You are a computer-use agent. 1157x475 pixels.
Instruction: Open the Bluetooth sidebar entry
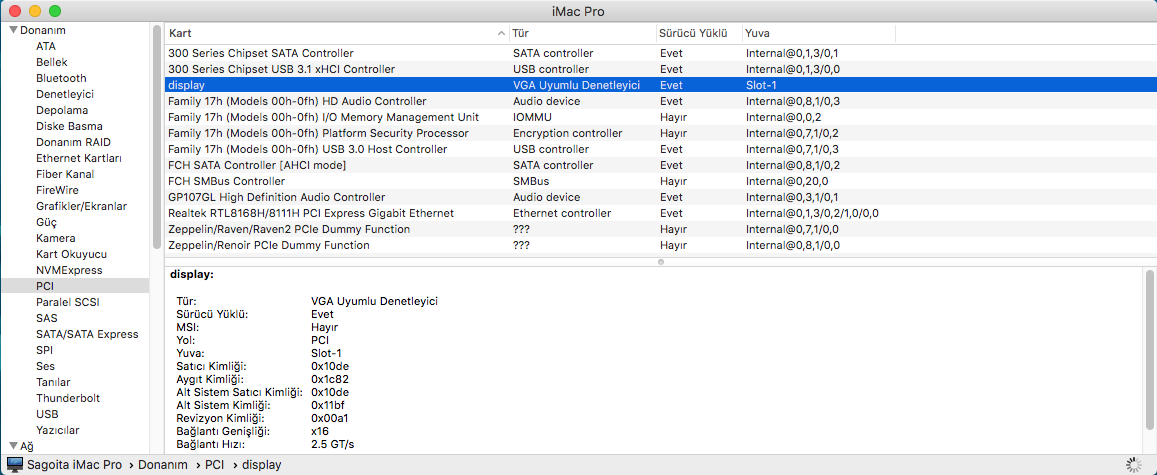pyautogui.click(x=61, y=78)
